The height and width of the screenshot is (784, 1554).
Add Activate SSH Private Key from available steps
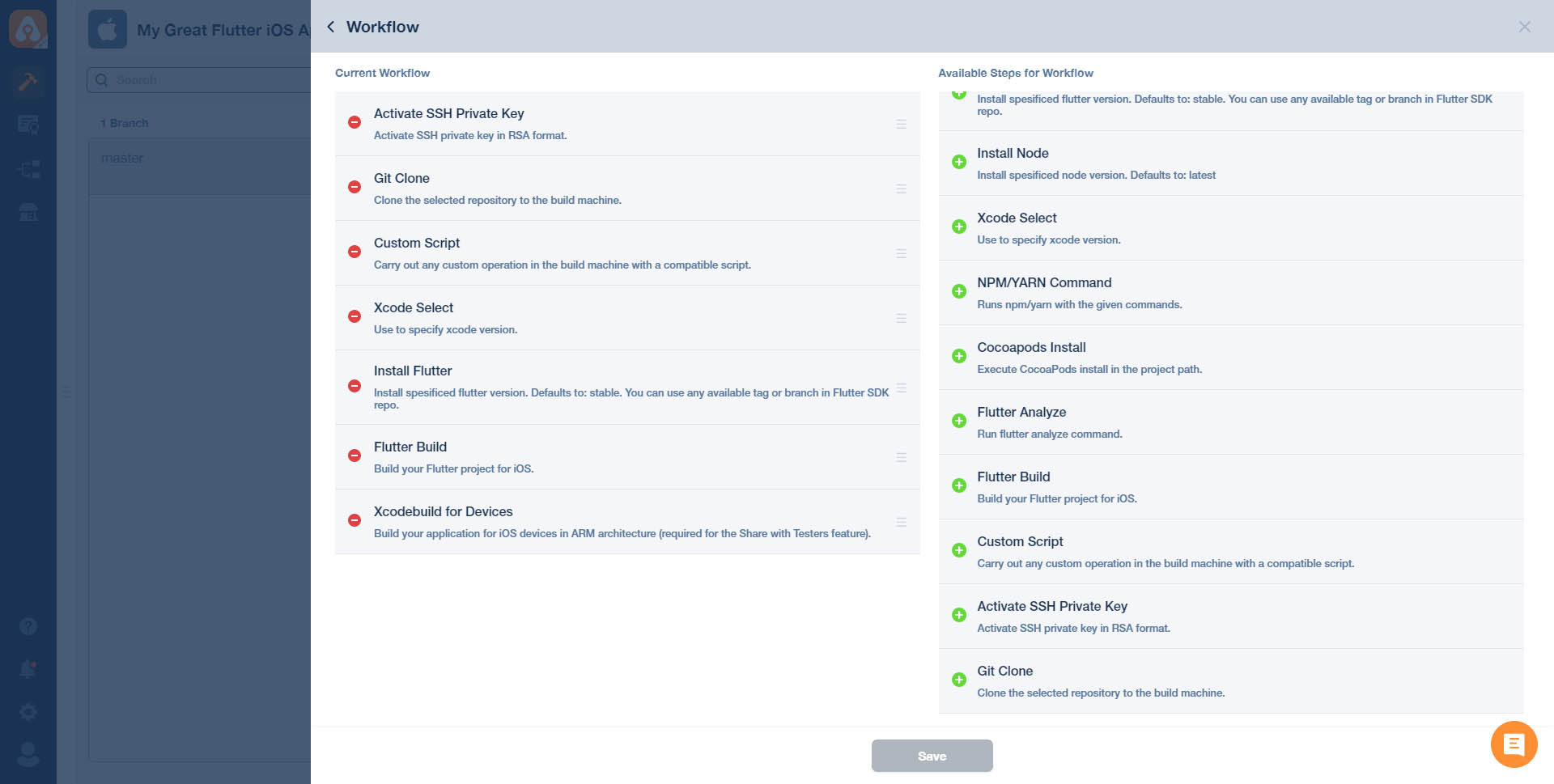(959, 615)
